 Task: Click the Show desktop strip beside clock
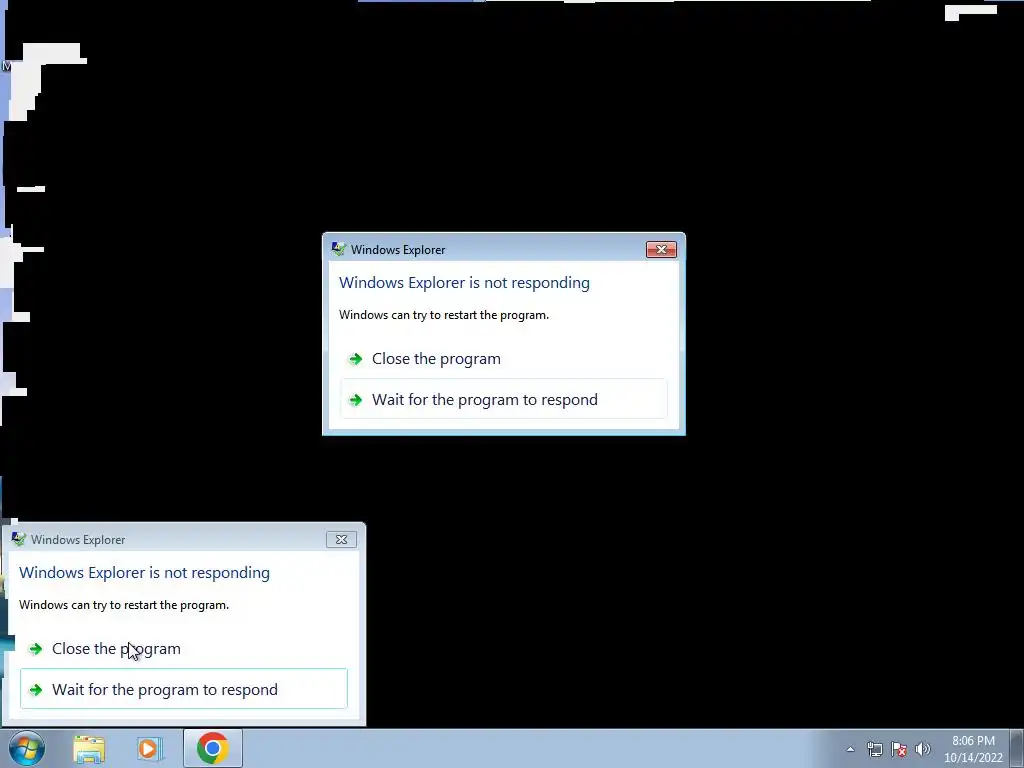click(x=1017, y=749)
